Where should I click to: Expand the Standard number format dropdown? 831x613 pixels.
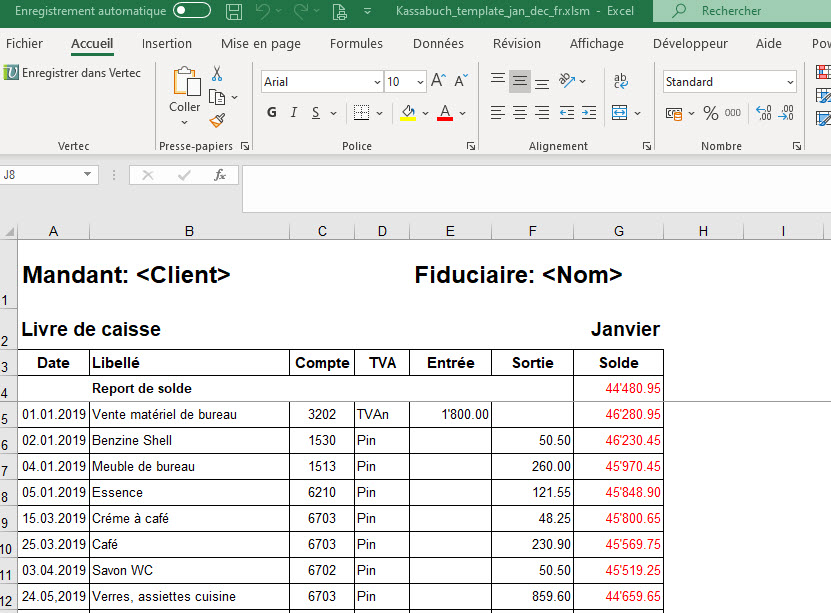tap(790, 82)
